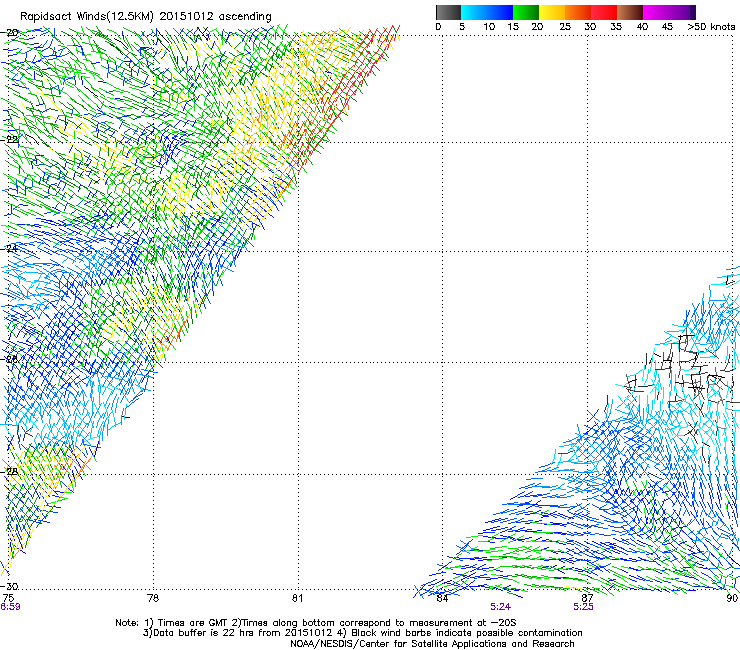Image resolution: width=740 pixels, height=650 pixels.
Task: Click the latitude label '-24'
Action: 11,249
